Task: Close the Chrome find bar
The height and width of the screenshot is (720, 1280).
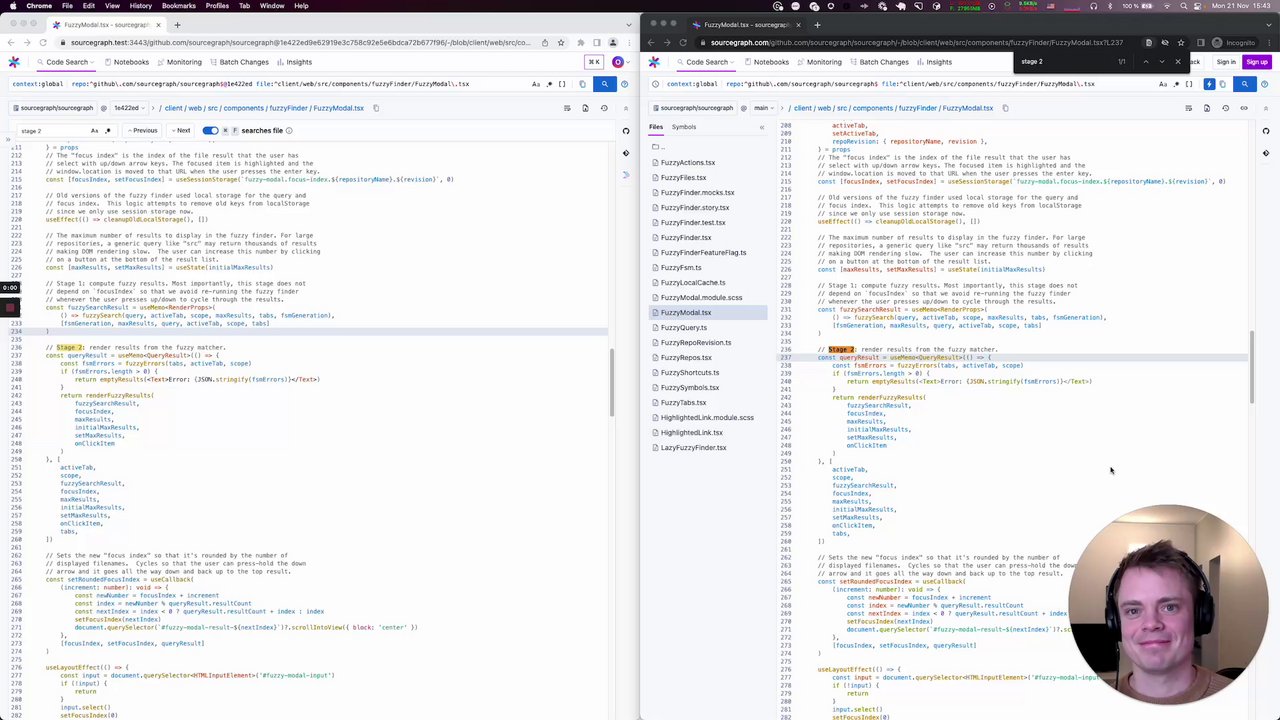Action: pos(1177,62)
